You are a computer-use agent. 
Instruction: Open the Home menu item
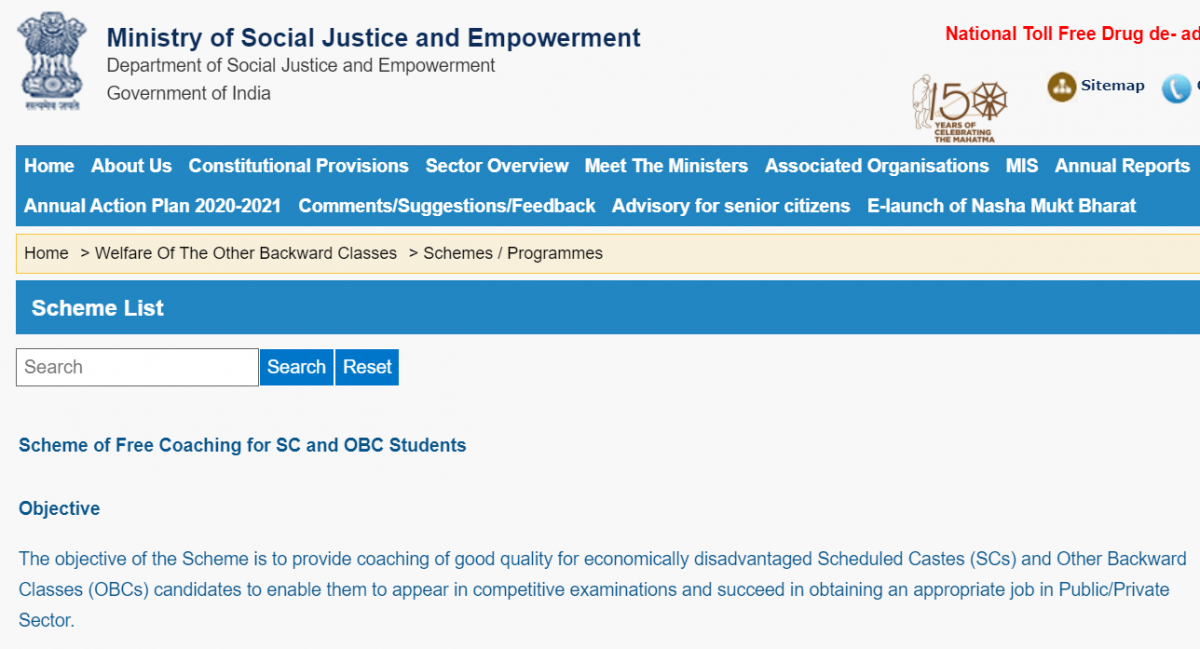pyautogui.click(x=49, y=166)
